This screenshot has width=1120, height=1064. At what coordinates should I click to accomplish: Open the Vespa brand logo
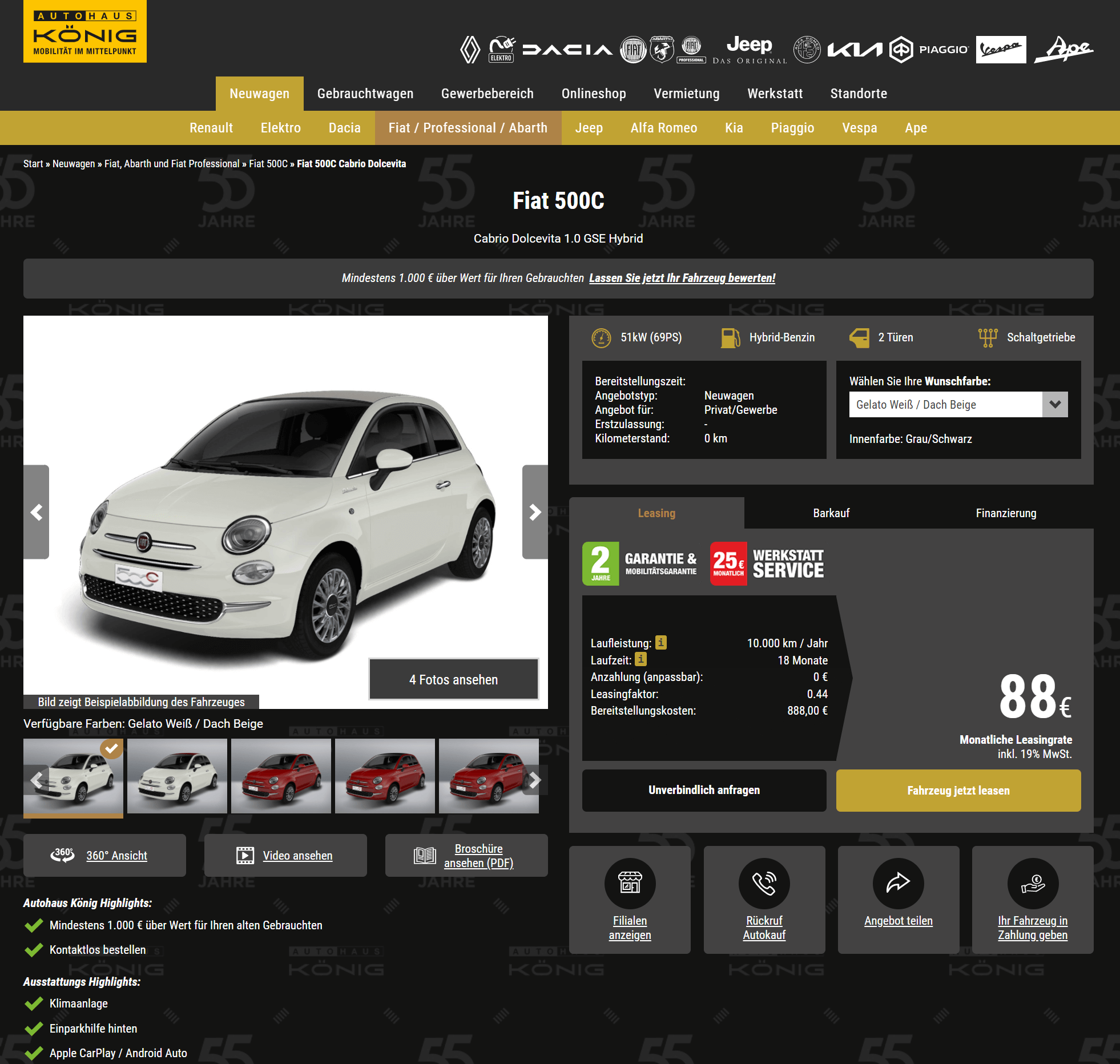point(1001,50)
